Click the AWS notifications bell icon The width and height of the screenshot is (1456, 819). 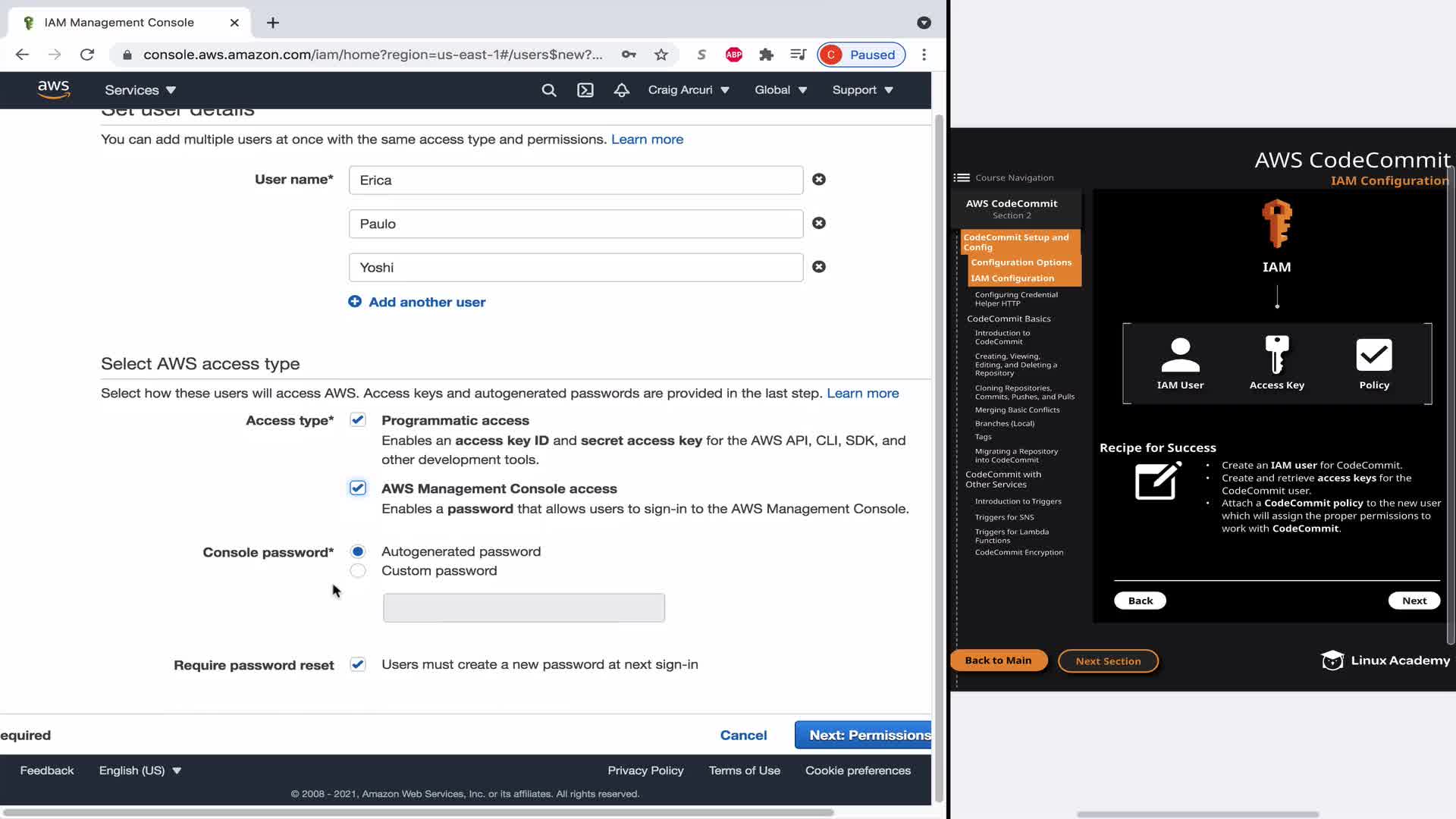point(622,90)
